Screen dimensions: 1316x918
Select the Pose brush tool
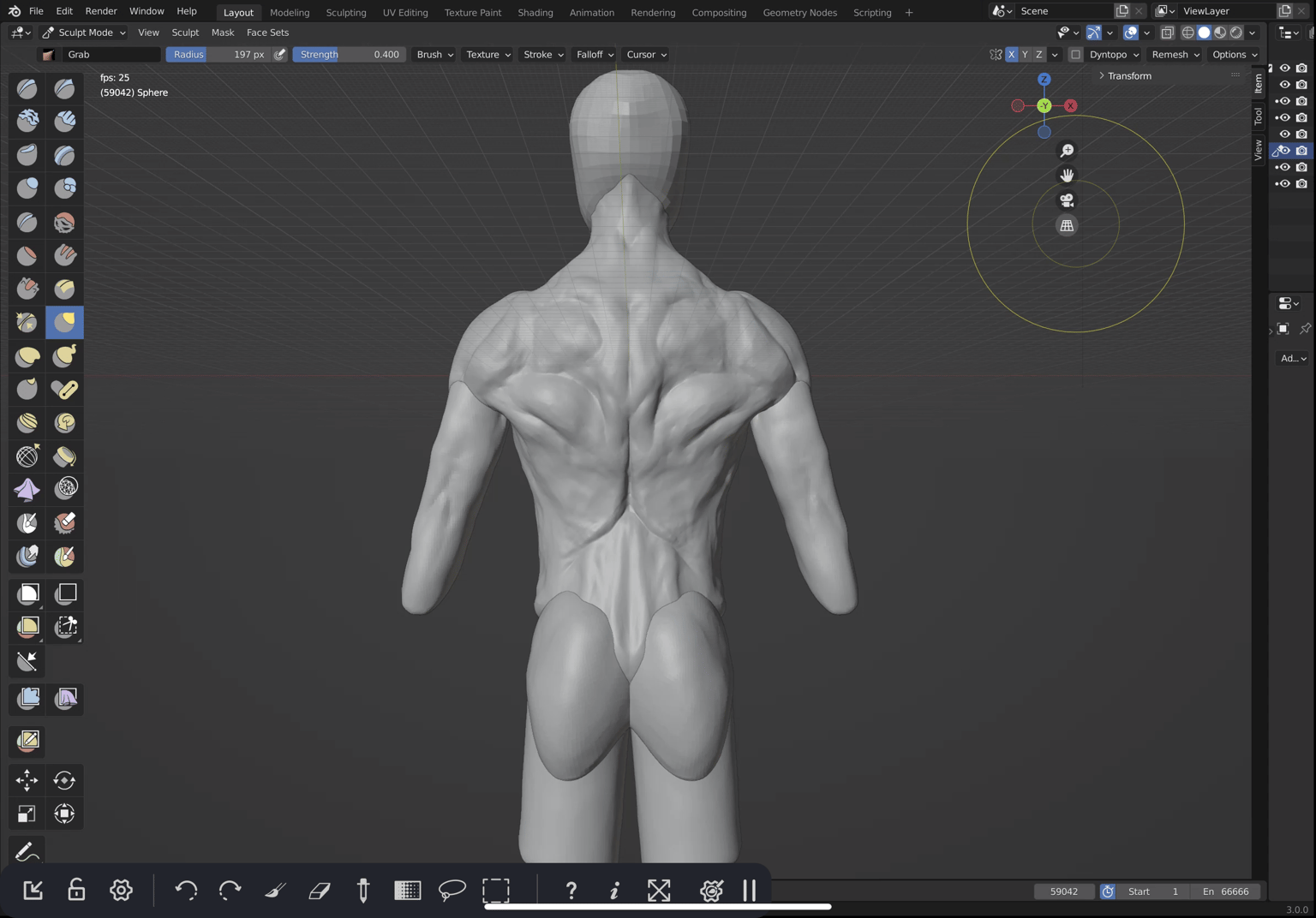point(64,390)
